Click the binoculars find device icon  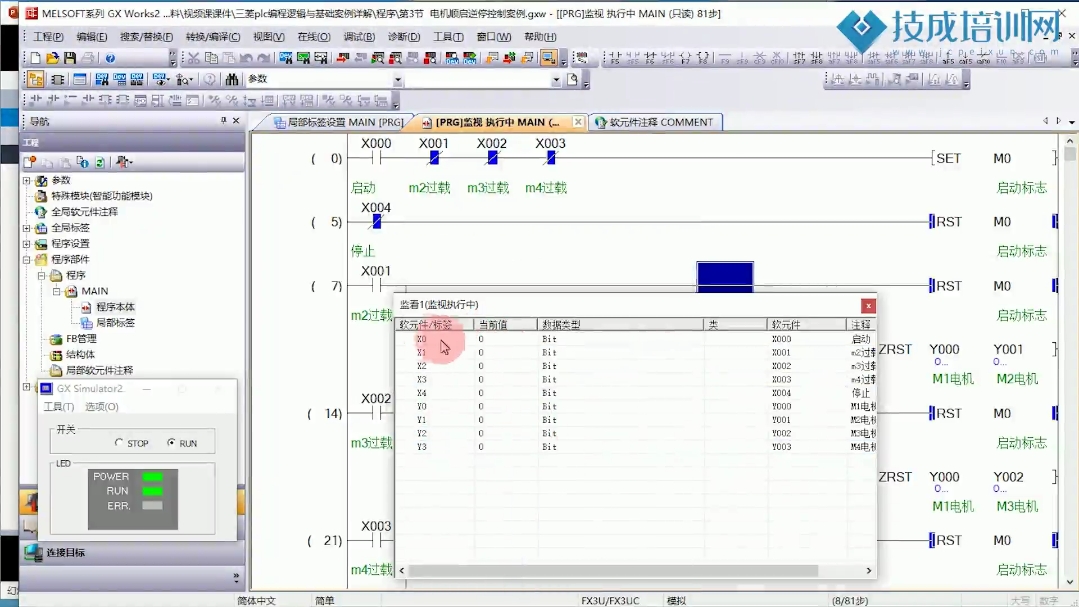click(x=232, y=79)
